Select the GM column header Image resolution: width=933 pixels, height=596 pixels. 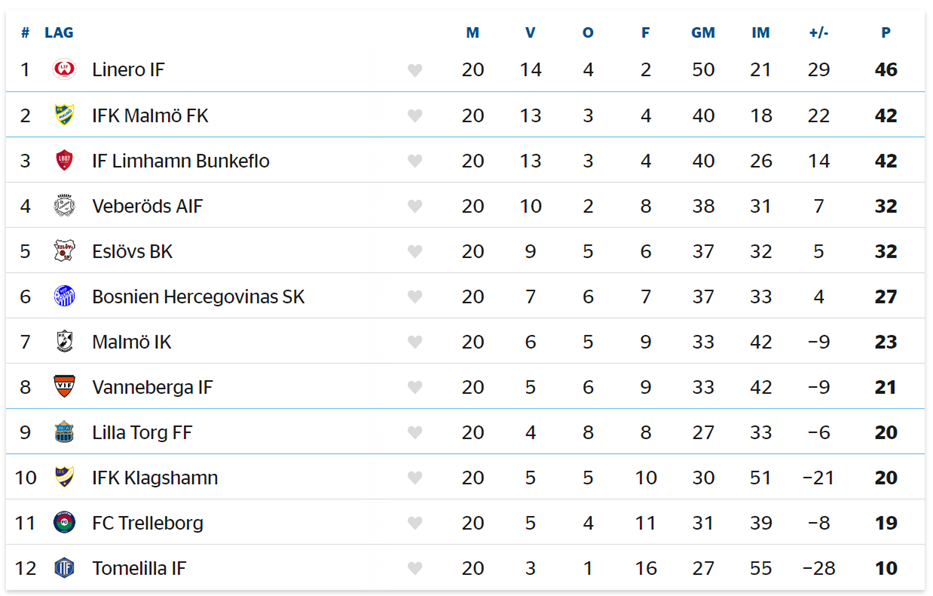(x=703, y=33)
